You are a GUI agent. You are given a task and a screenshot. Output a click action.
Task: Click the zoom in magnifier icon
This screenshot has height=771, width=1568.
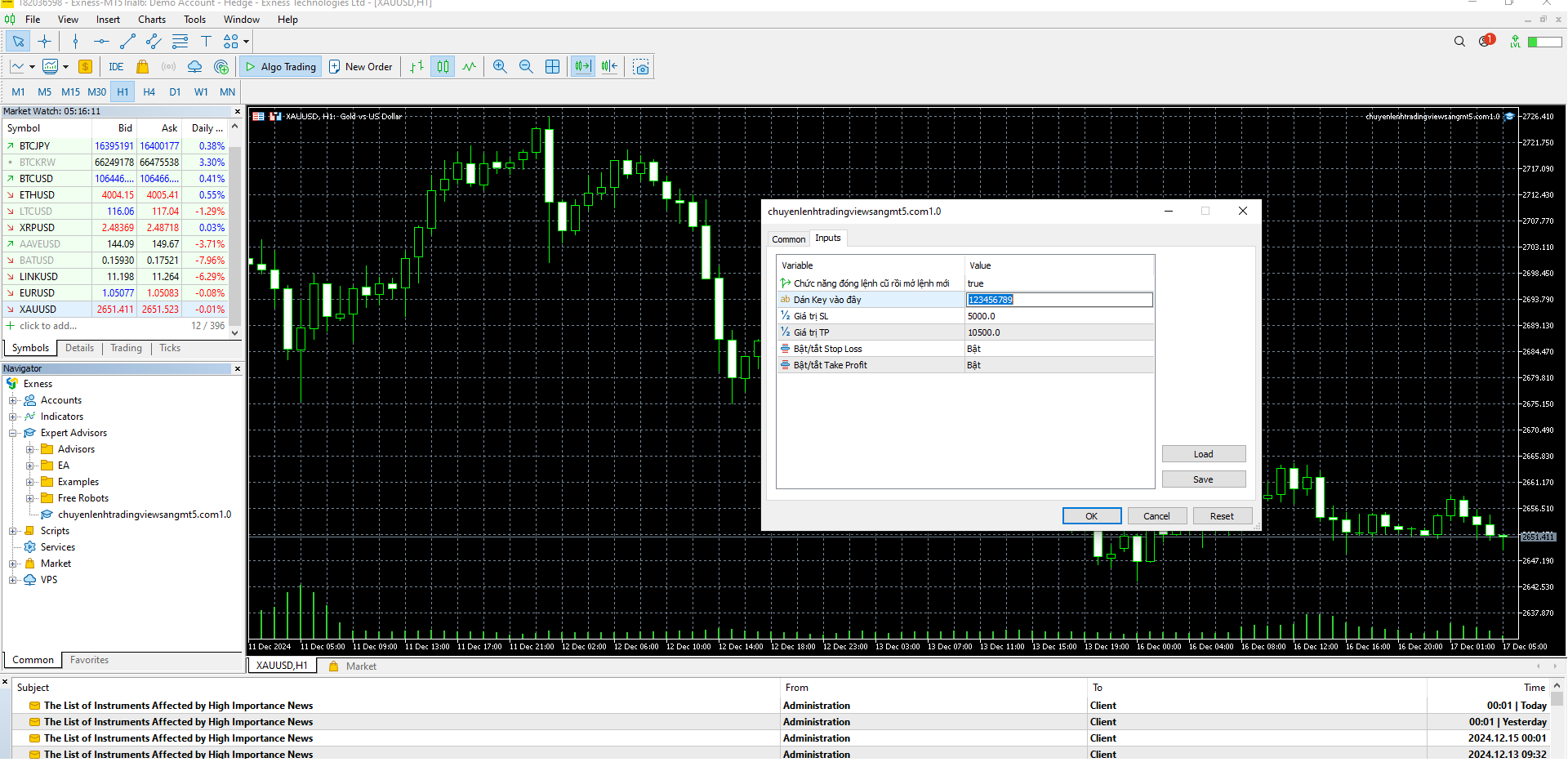pyautogui.click(x=500, y=67)
